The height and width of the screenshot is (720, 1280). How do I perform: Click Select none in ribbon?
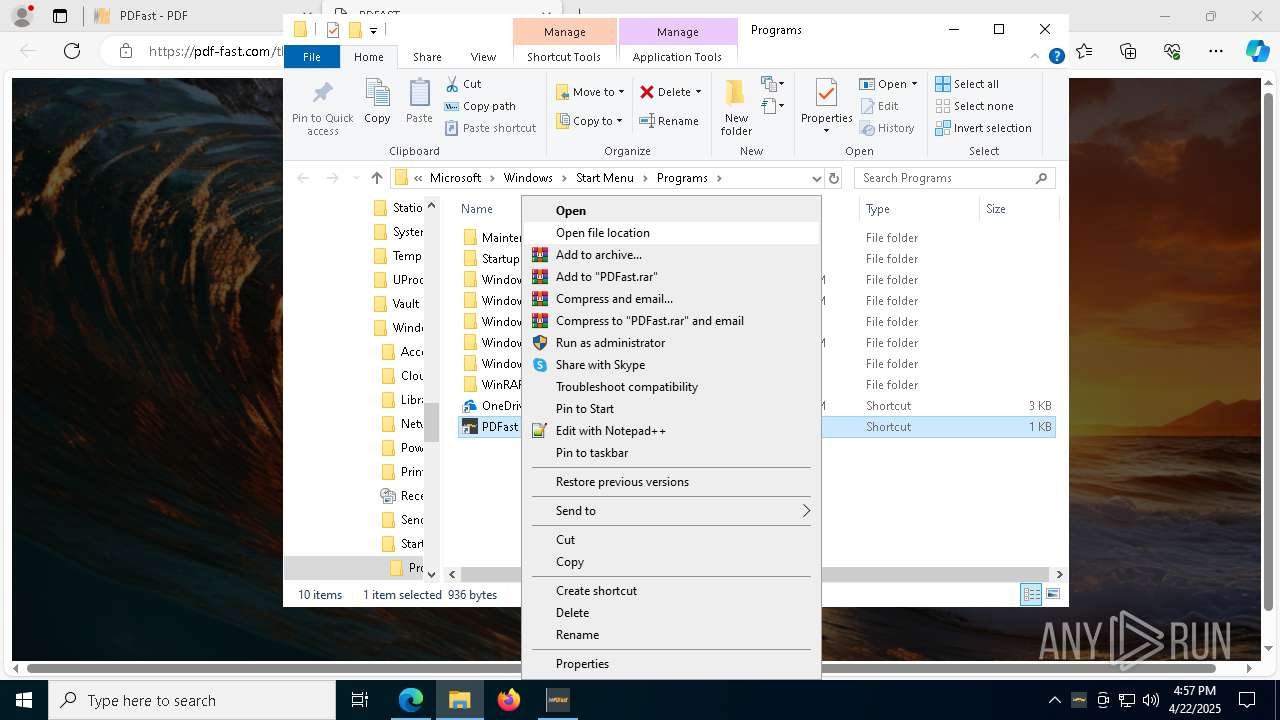(x=974, y=106)
